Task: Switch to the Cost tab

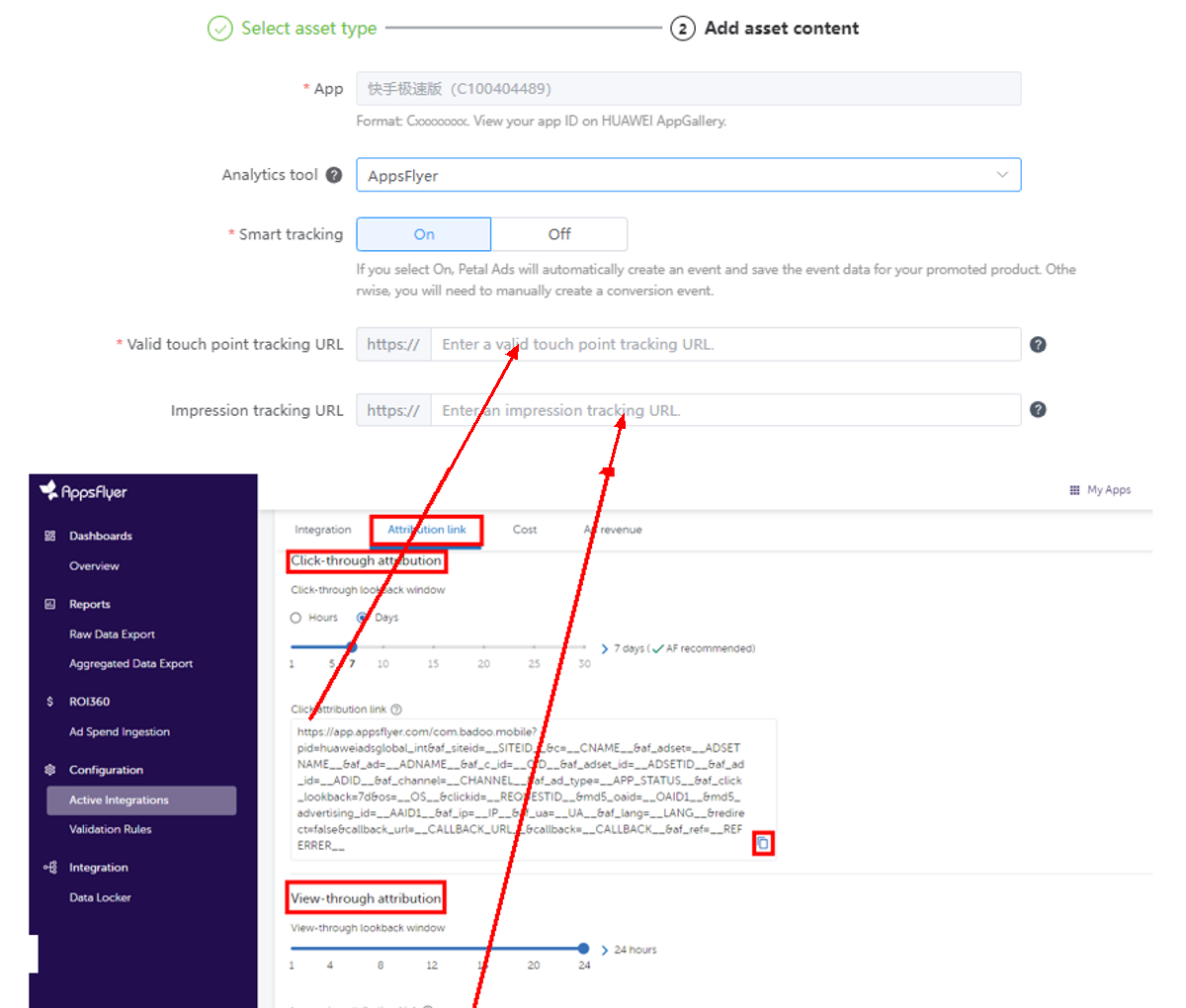Action: [x=525, y=529]
